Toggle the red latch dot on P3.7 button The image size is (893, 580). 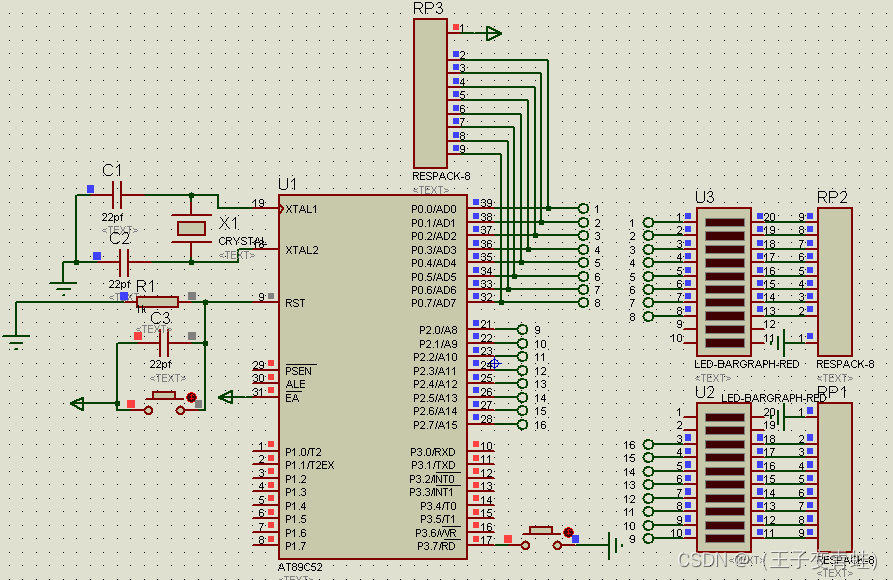click(567, 532)
